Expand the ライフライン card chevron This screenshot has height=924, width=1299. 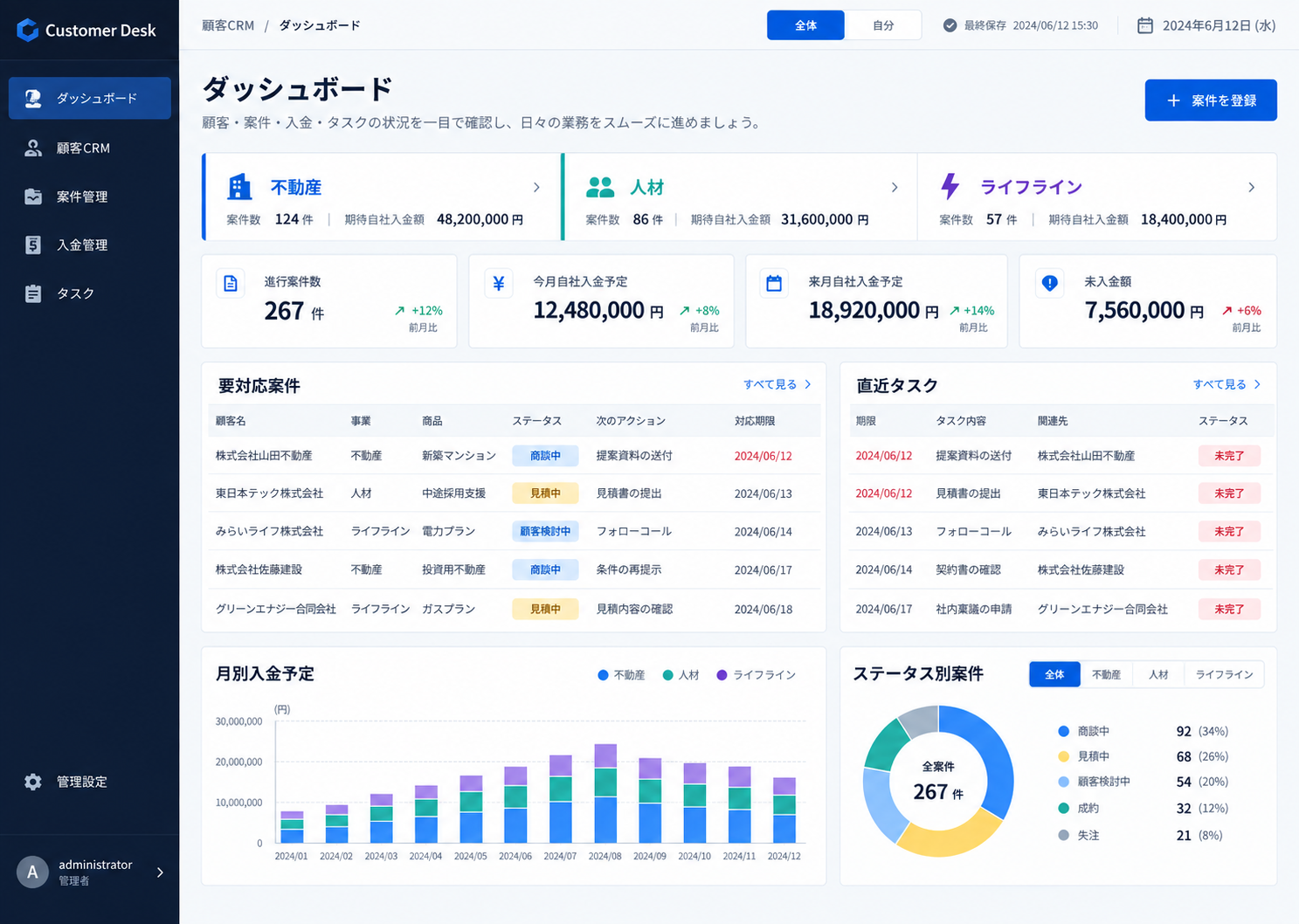(1252, 187)
